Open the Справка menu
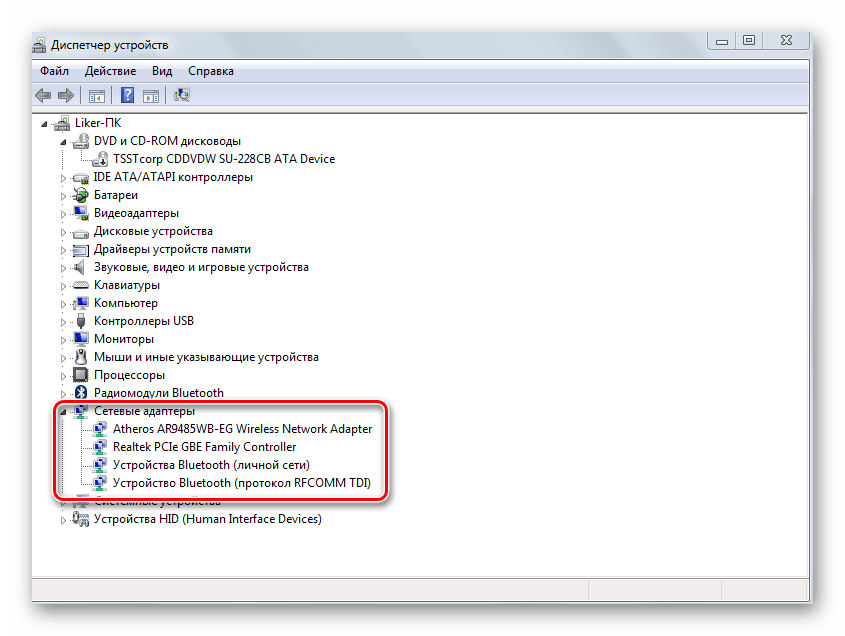Viewport: 845px width, 636px height. click(211, 71)
